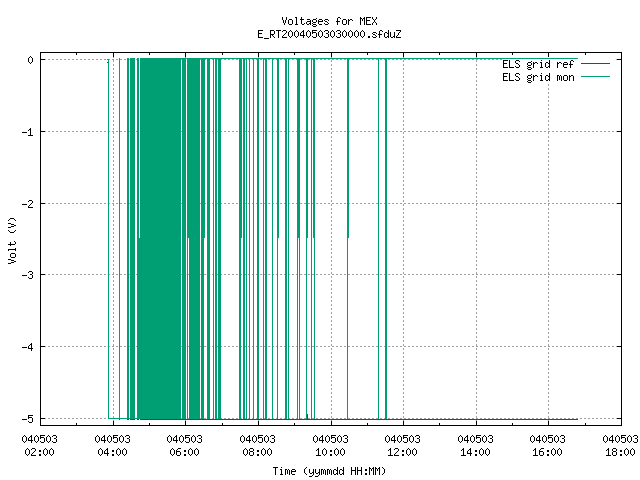The width and height of the screenshot is (640, 480).
Task: Click the x-axis tick label 06:00
Action: (184, 452)
